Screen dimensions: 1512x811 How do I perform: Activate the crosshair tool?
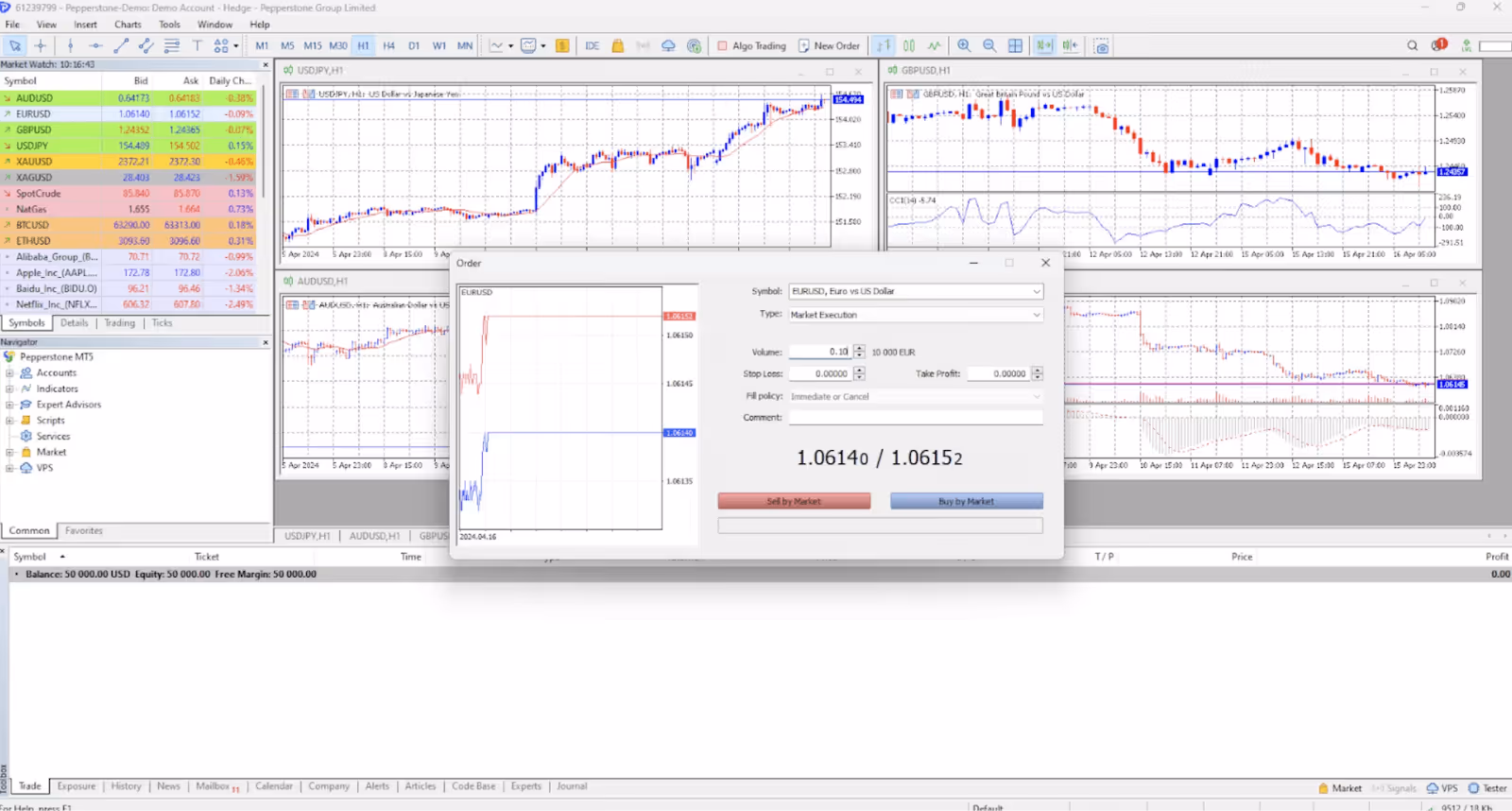pos(40,45)
